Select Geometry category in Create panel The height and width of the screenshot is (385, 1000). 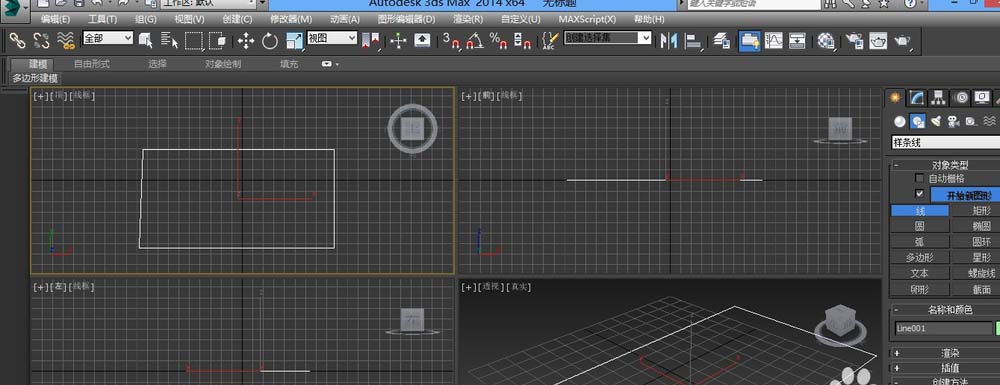click(x=900, y=121)
